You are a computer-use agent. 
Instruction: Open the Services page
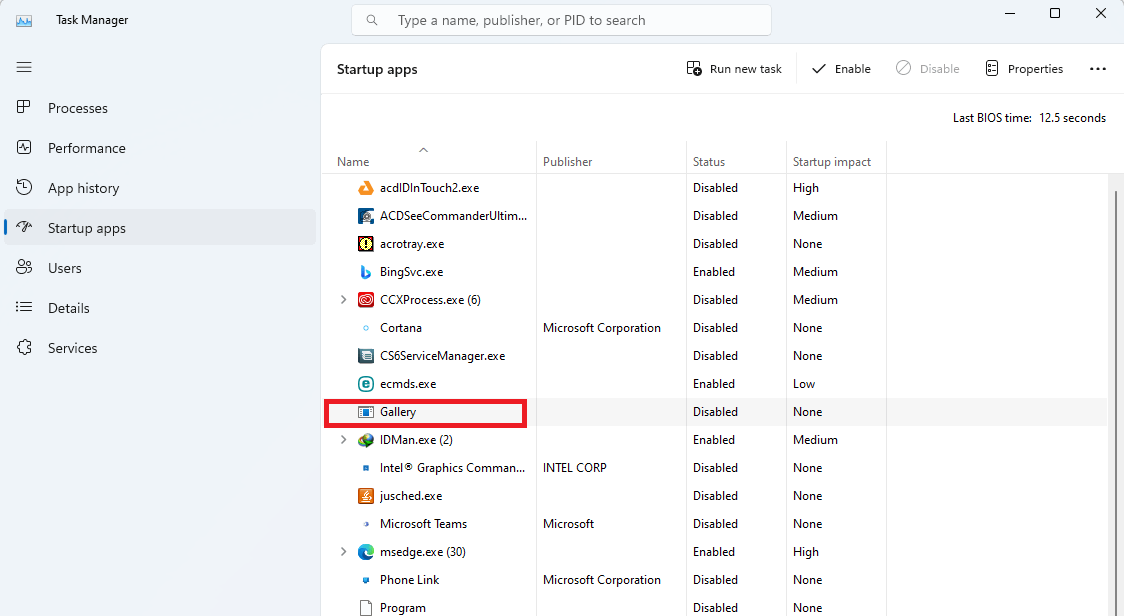160,348
